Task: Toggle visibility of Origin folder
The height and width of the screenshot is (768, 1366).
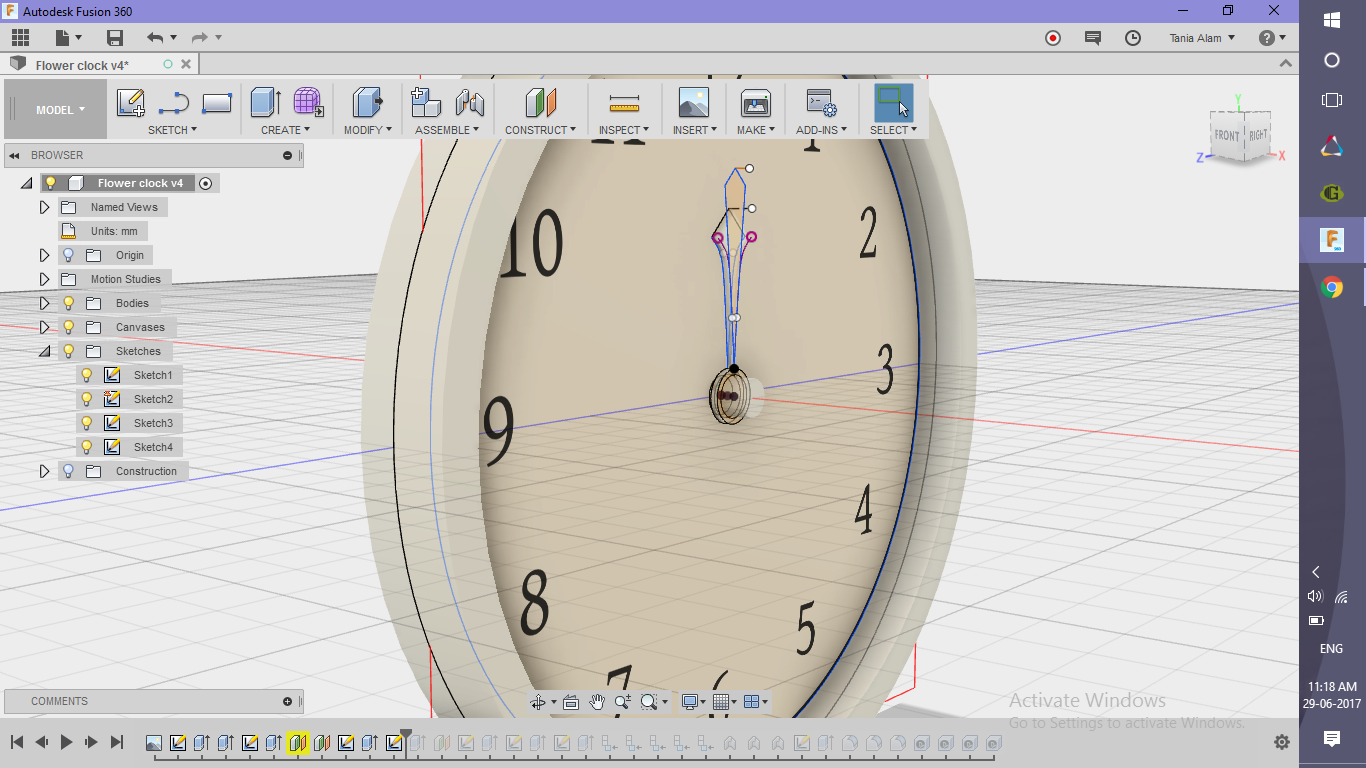Action: click(69, 255)
